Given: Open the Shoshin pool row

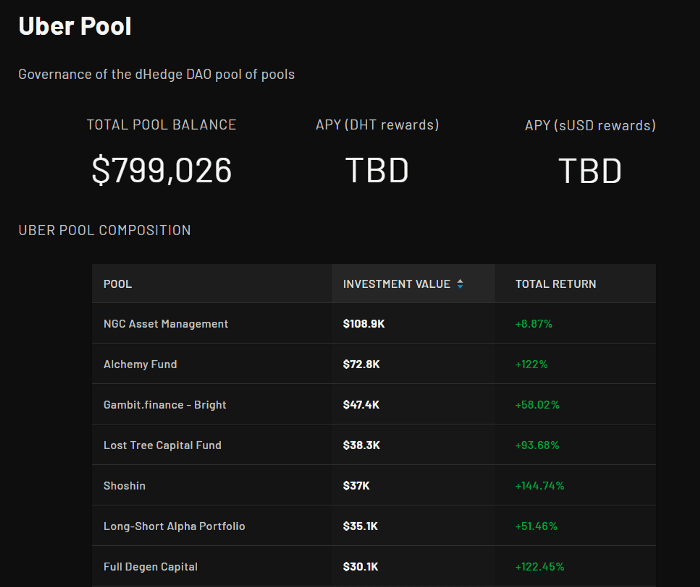Looking at the screenshot, I should tap(374, 485).
